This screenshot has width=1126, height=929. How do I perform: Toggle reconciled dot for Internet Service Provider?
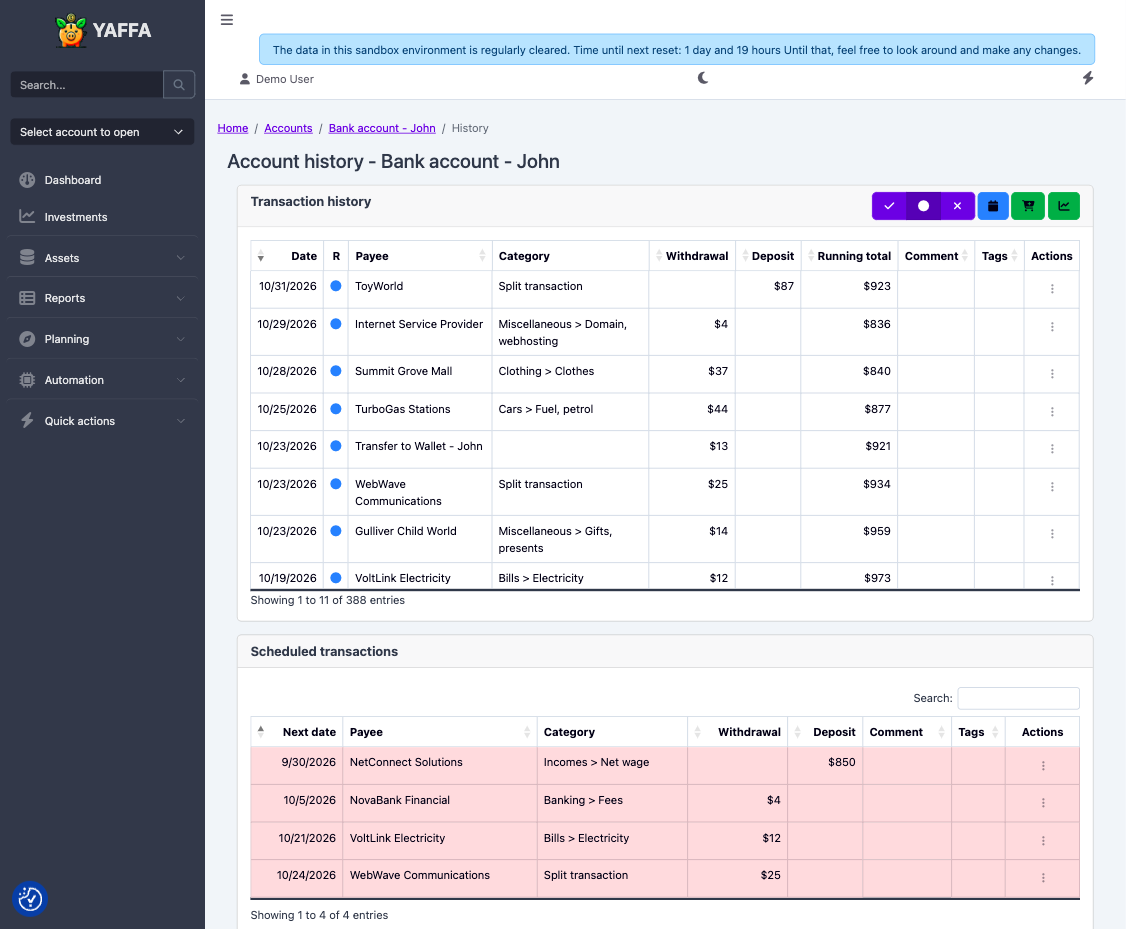click(x=335, y=324)
